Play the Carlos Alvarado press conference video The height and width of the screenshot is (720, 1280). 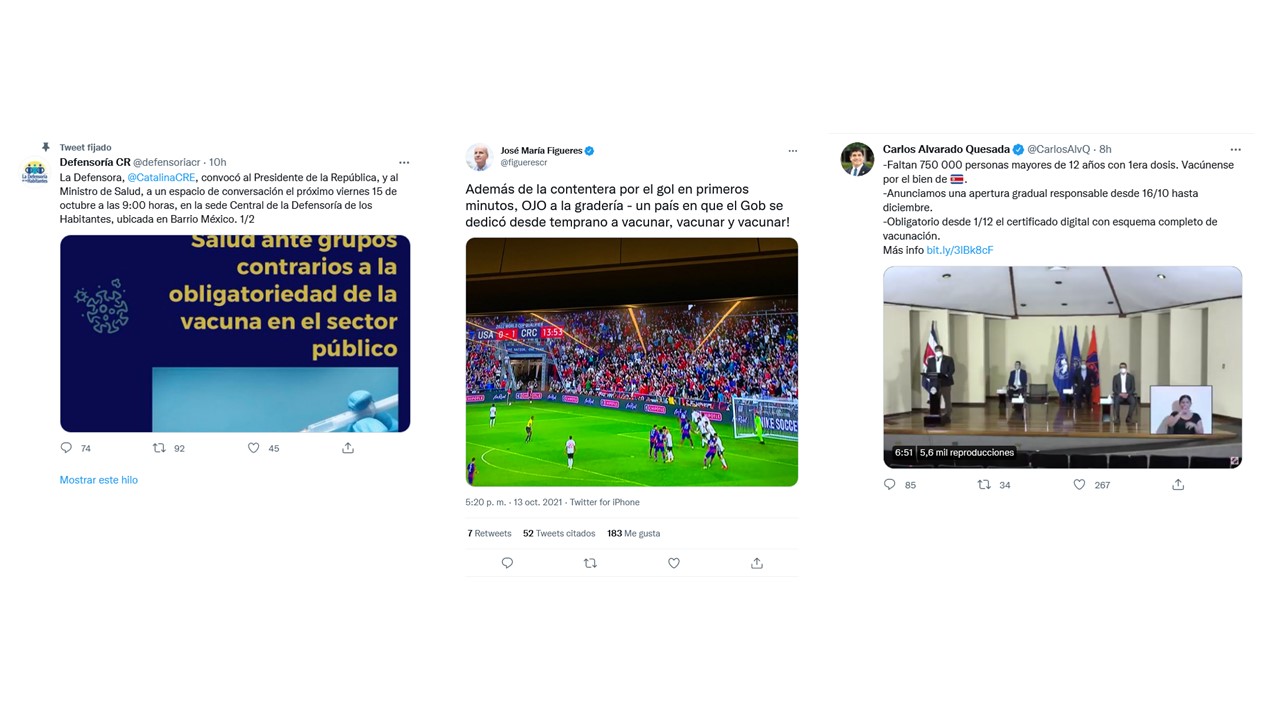coord(1062,367)
